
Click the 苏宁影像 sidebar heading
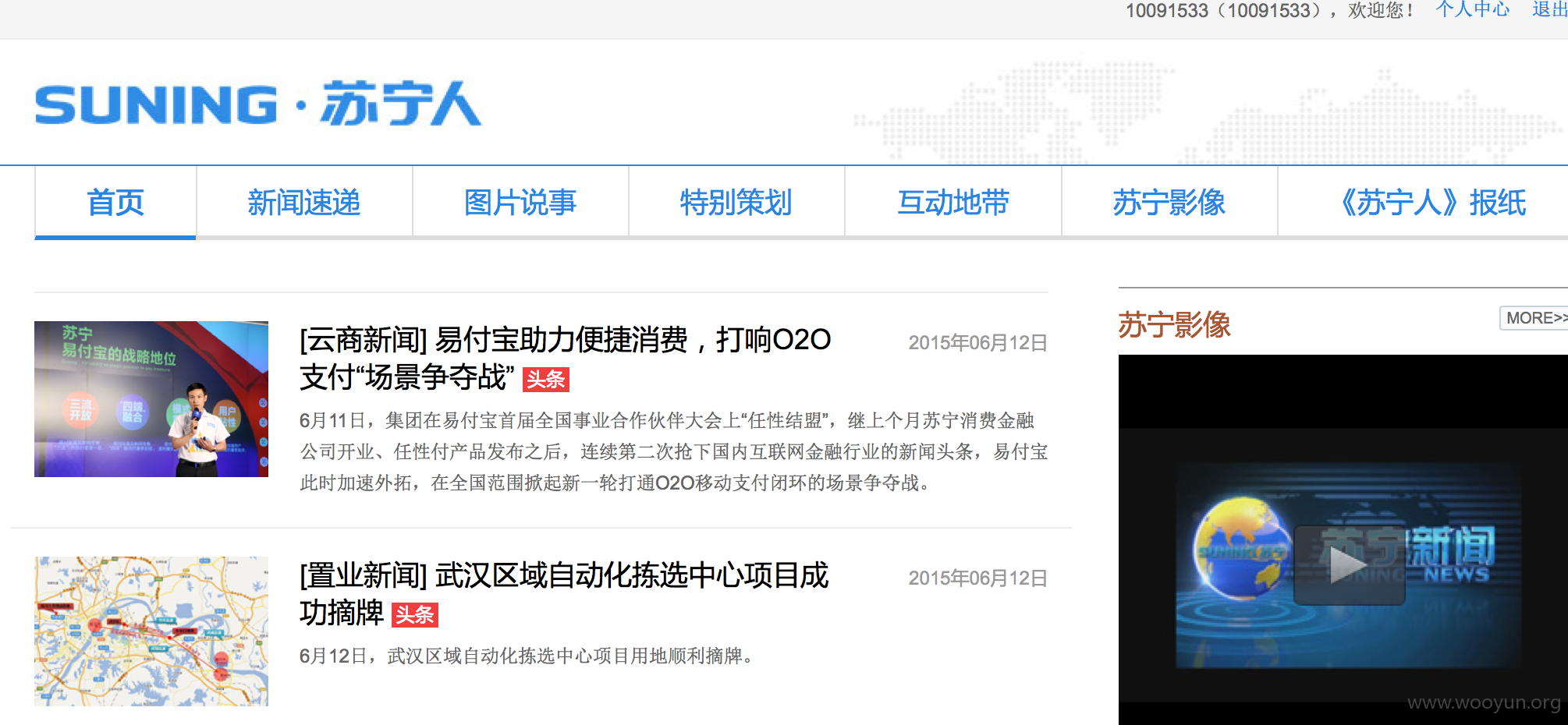pyautogui.click(x=1174, y=324)
